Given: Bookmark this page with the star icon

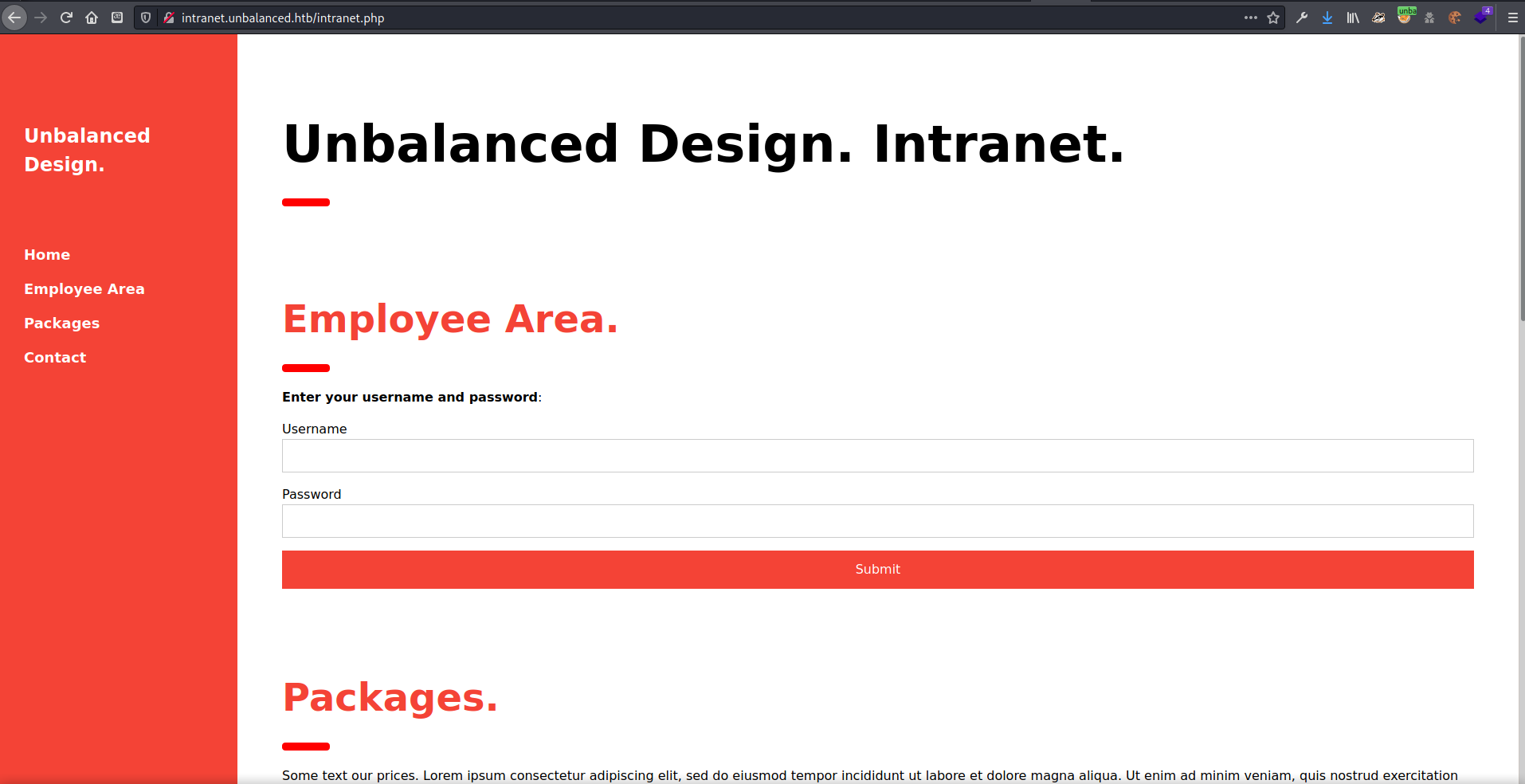Looking at the screenshot, I should point(1273,18).
